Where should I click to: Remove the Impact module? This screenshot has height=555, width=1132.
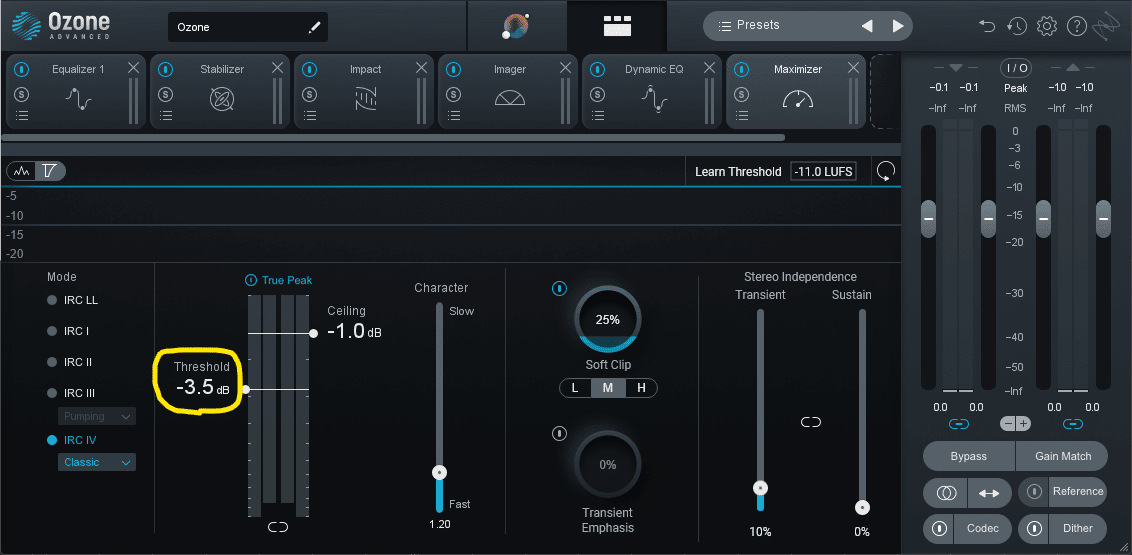coord(421,68)
